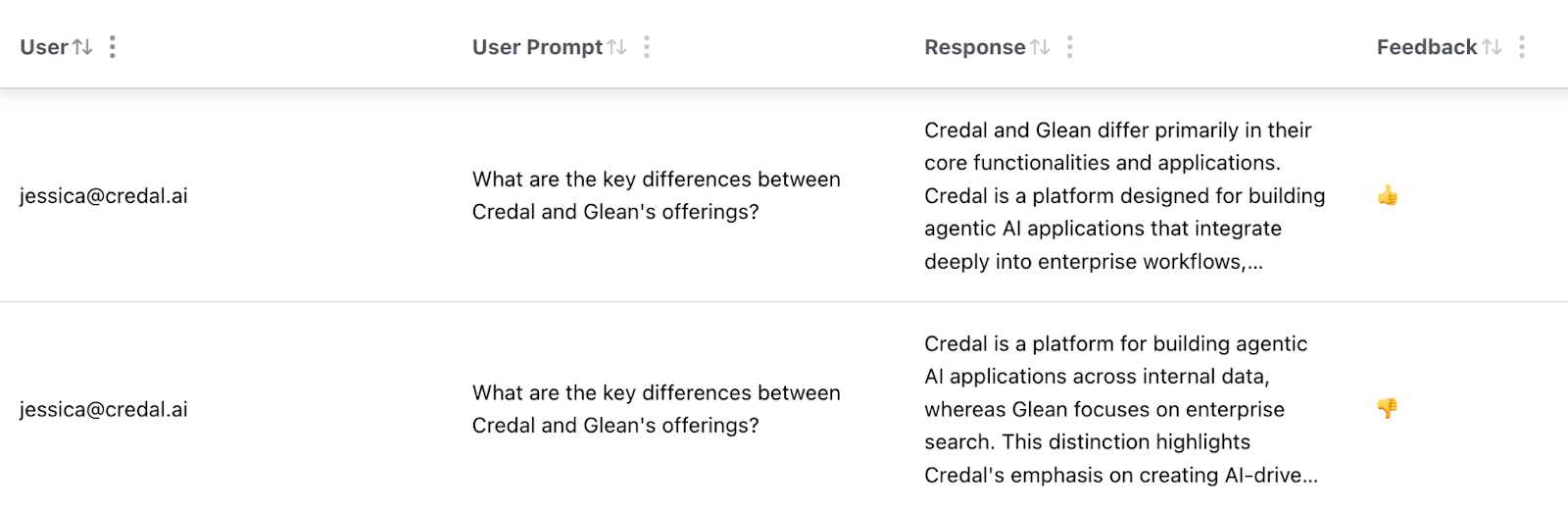Open Response column three-dot menu
This screenshot has height=510, width=1568.
[x=1070, y=47]
